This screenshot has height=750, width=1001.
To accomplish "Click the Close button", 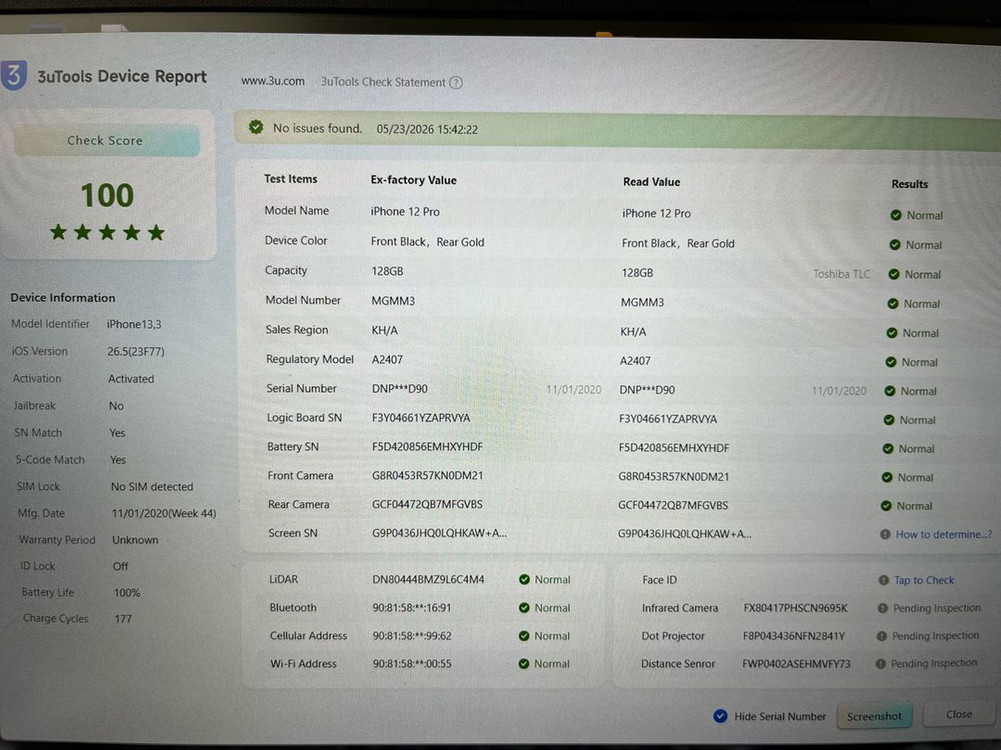I will pyautogui.click(x=959, y=714).
